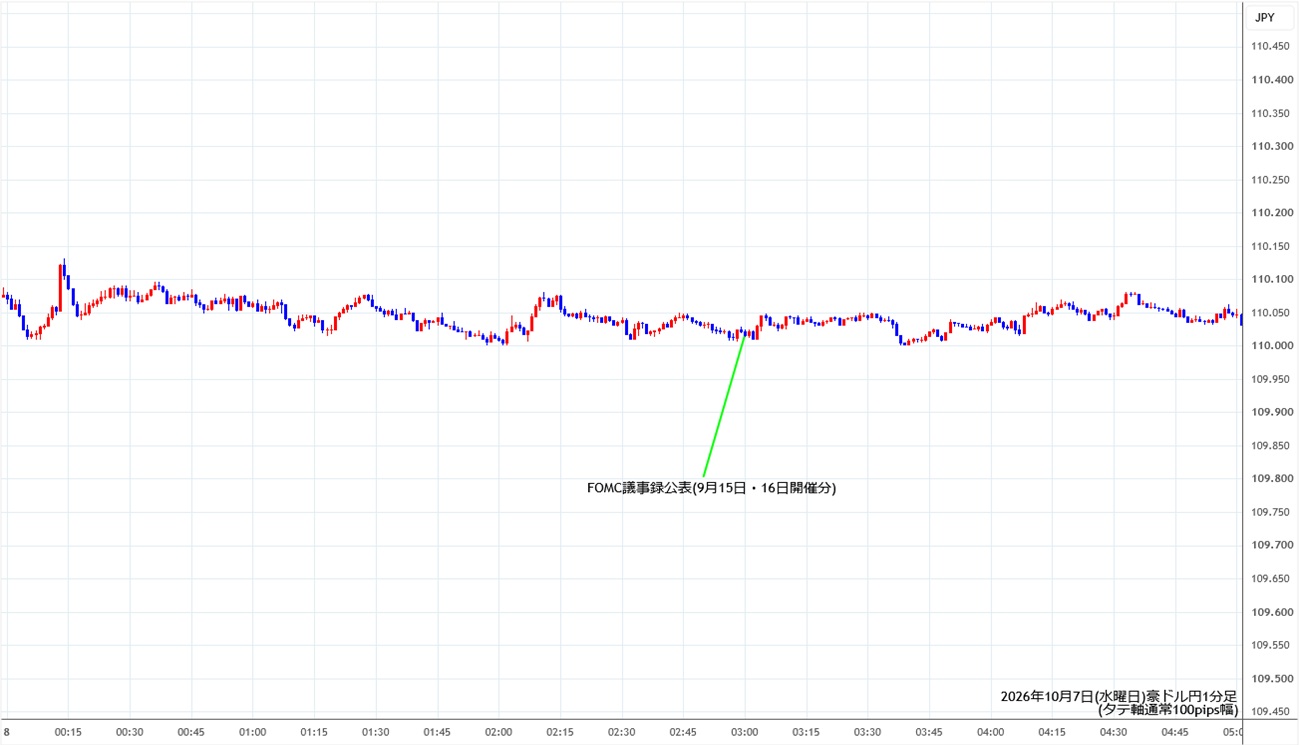1300x745 pixels.
Task: Click the JPY currency label
Action: click(x=1266, y=16)
